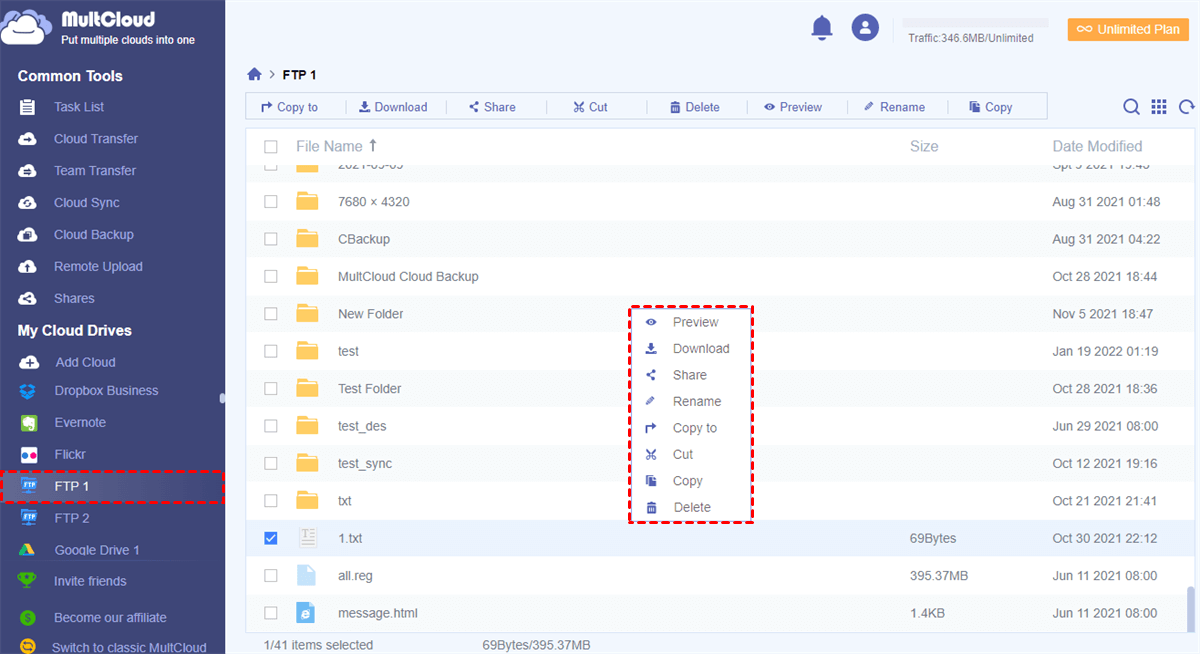This screenshot has width=1200, height=654.
Task: Switch to grid view icon
Action: point(1159,107)
